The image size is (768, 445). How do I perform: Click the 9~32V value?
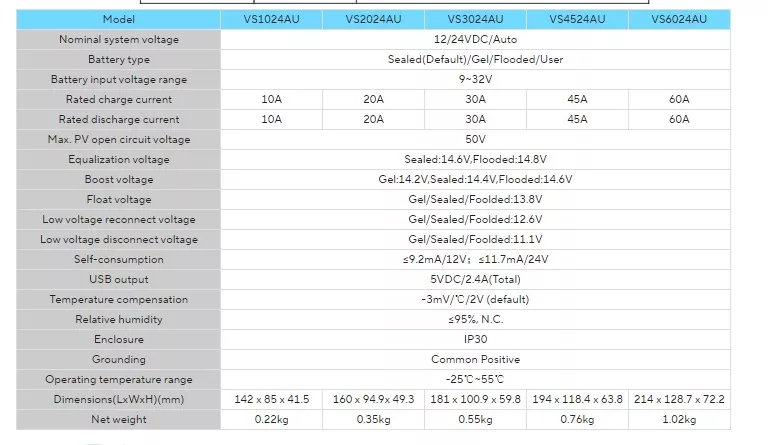pyautogui.click(x=475, y=79)
